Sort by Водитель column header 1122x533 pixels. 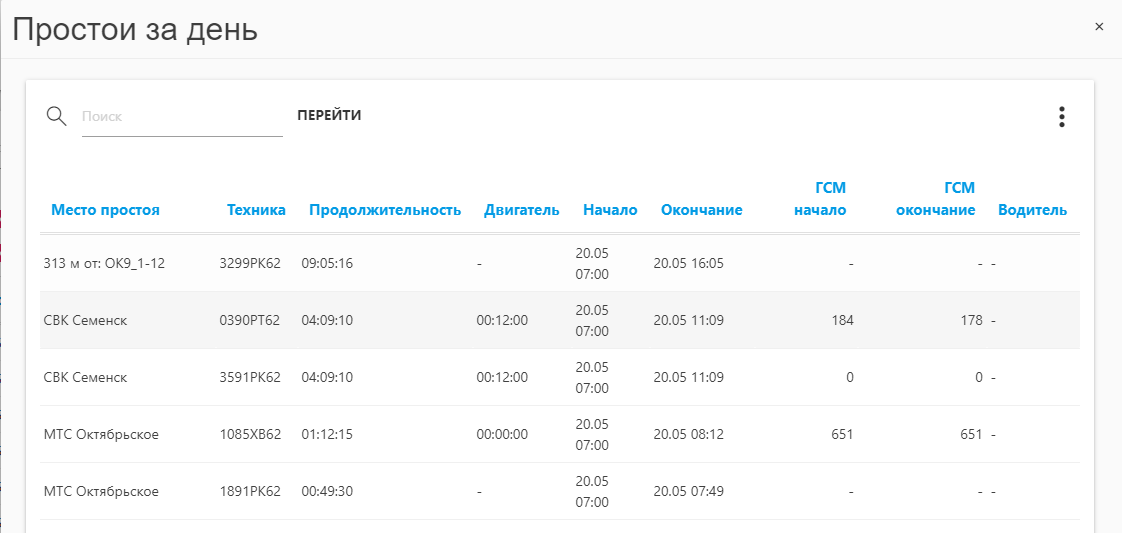point(1033,210)
